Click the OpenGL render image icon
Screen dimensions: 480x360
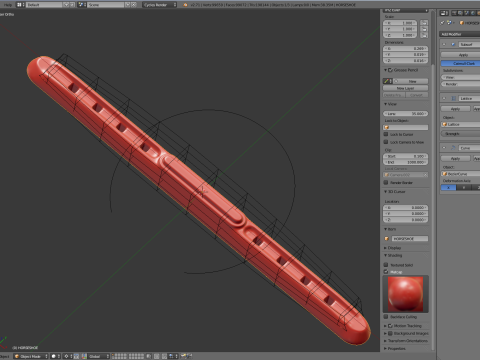tap(184, 356)
